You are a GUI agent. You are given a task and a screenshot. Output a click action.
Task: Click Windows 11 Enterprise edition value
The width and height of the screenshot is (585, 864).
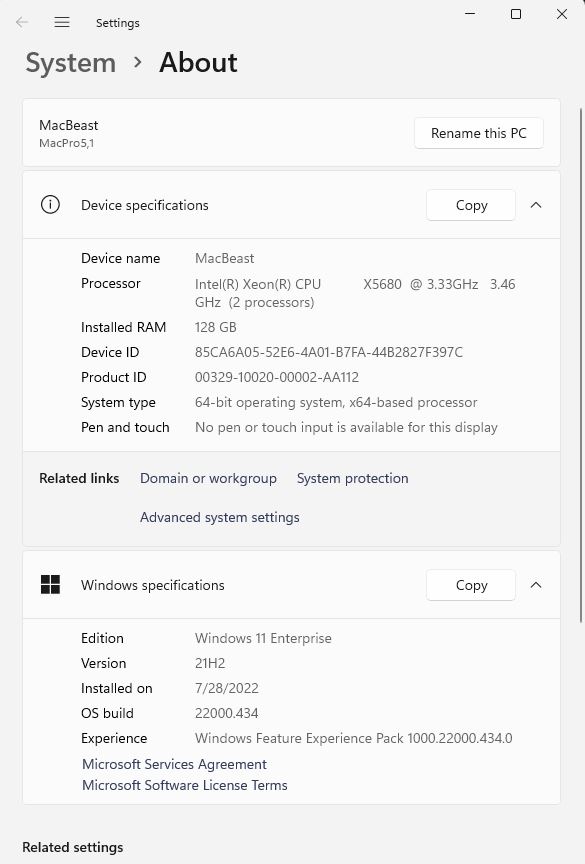pos(263,638)
